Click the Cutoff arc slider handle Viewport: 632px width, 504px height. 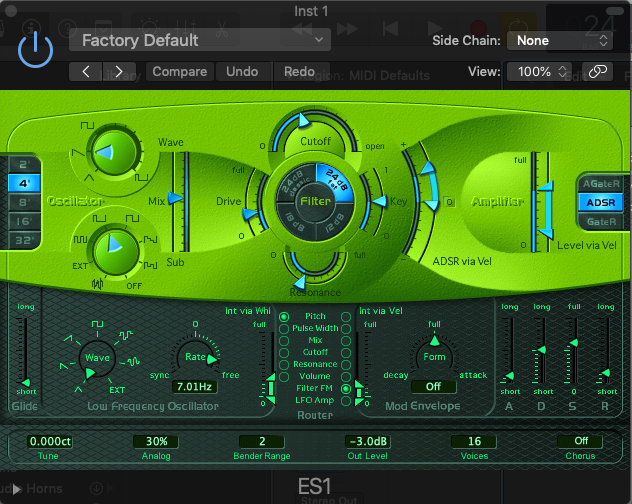pos(303,120)
